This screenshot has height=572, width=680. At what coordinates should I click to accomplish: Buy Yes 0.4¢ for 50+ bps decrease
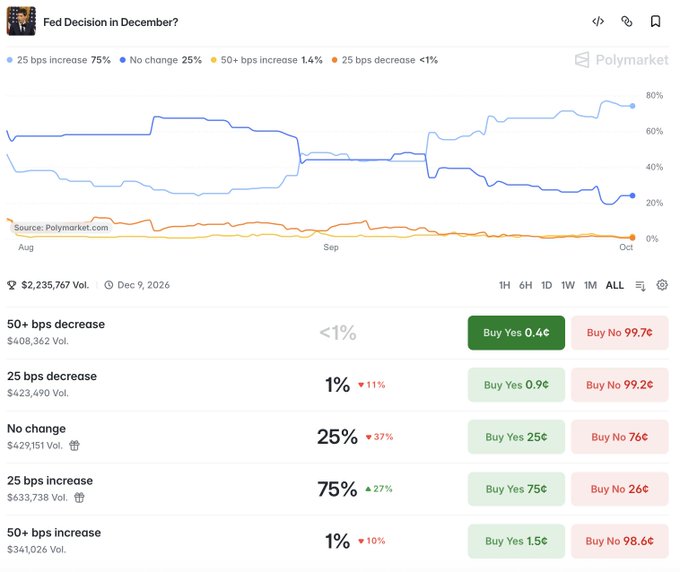(x=516, y=333)
